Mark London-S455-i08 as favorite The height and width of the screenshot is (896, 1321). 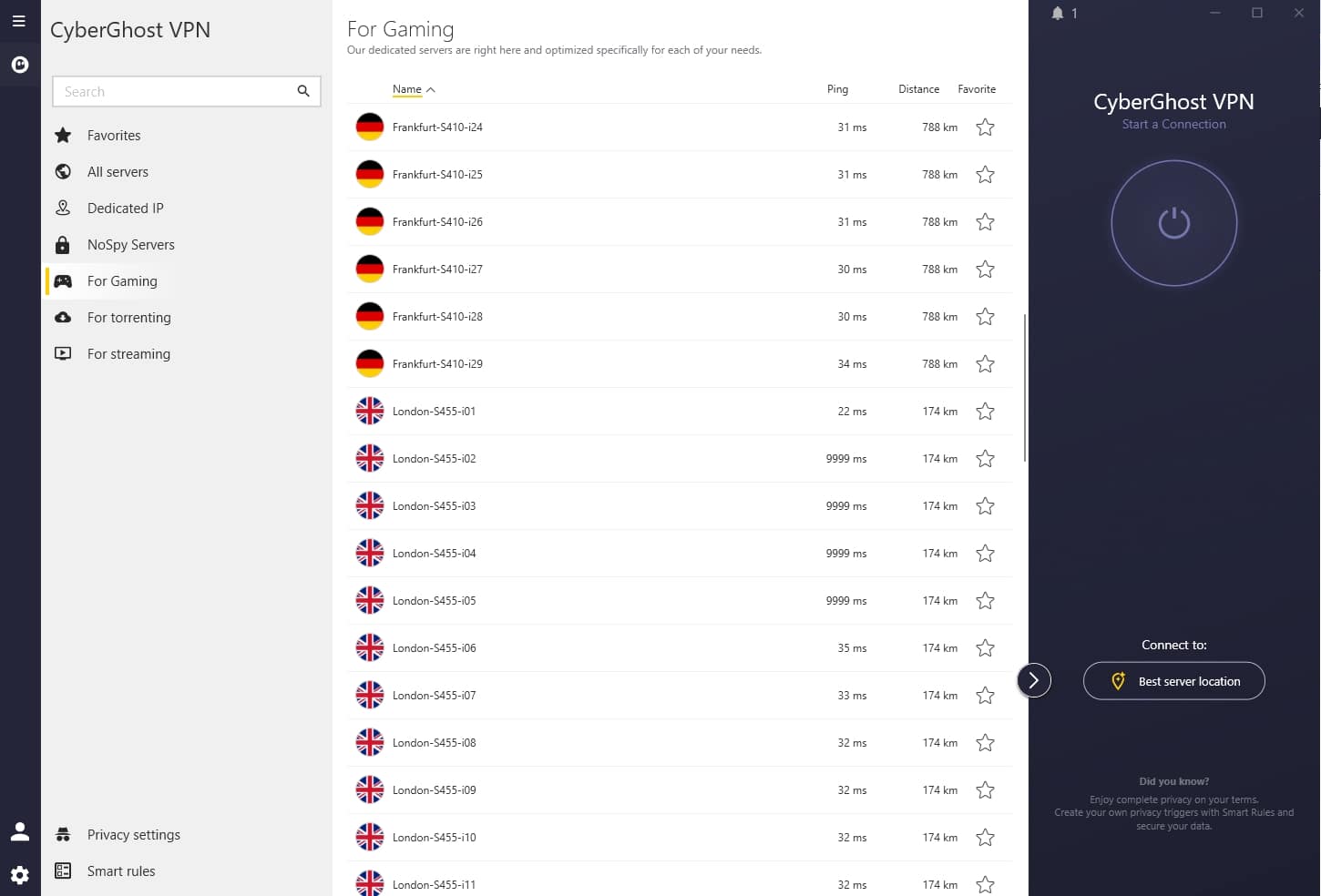click(x=985, y=743)
